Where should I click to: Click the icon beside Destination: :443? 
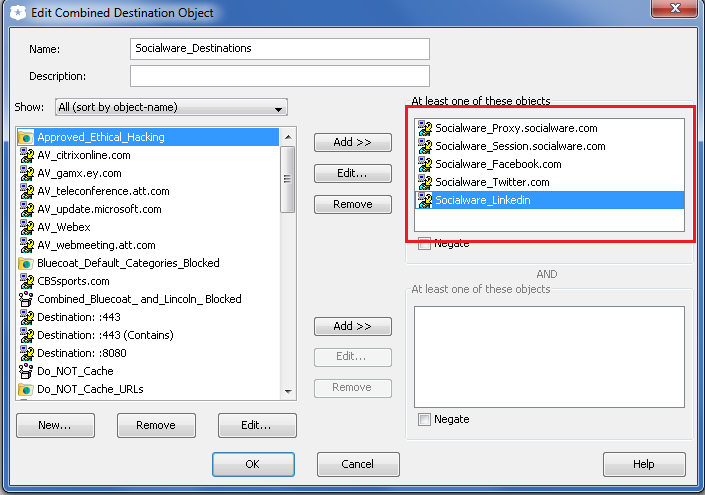coord(27,317)
